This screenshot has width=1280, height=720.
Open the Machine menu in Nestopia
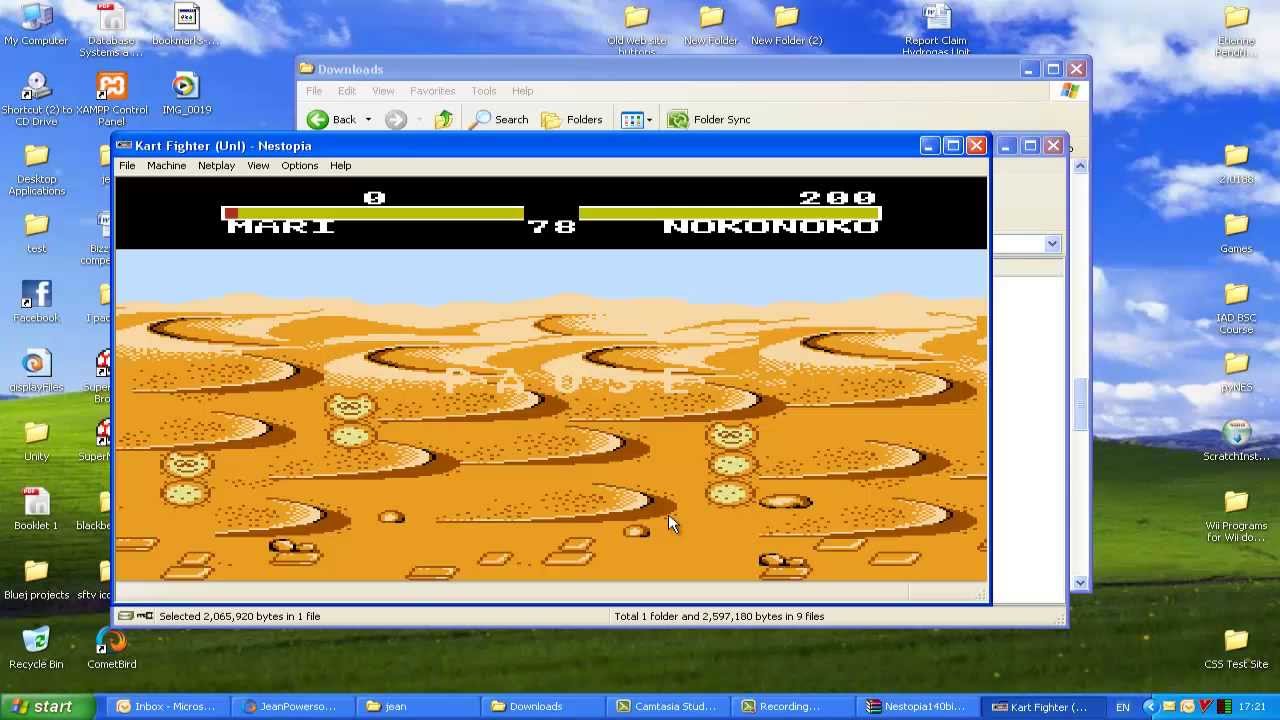click(166, 166)
